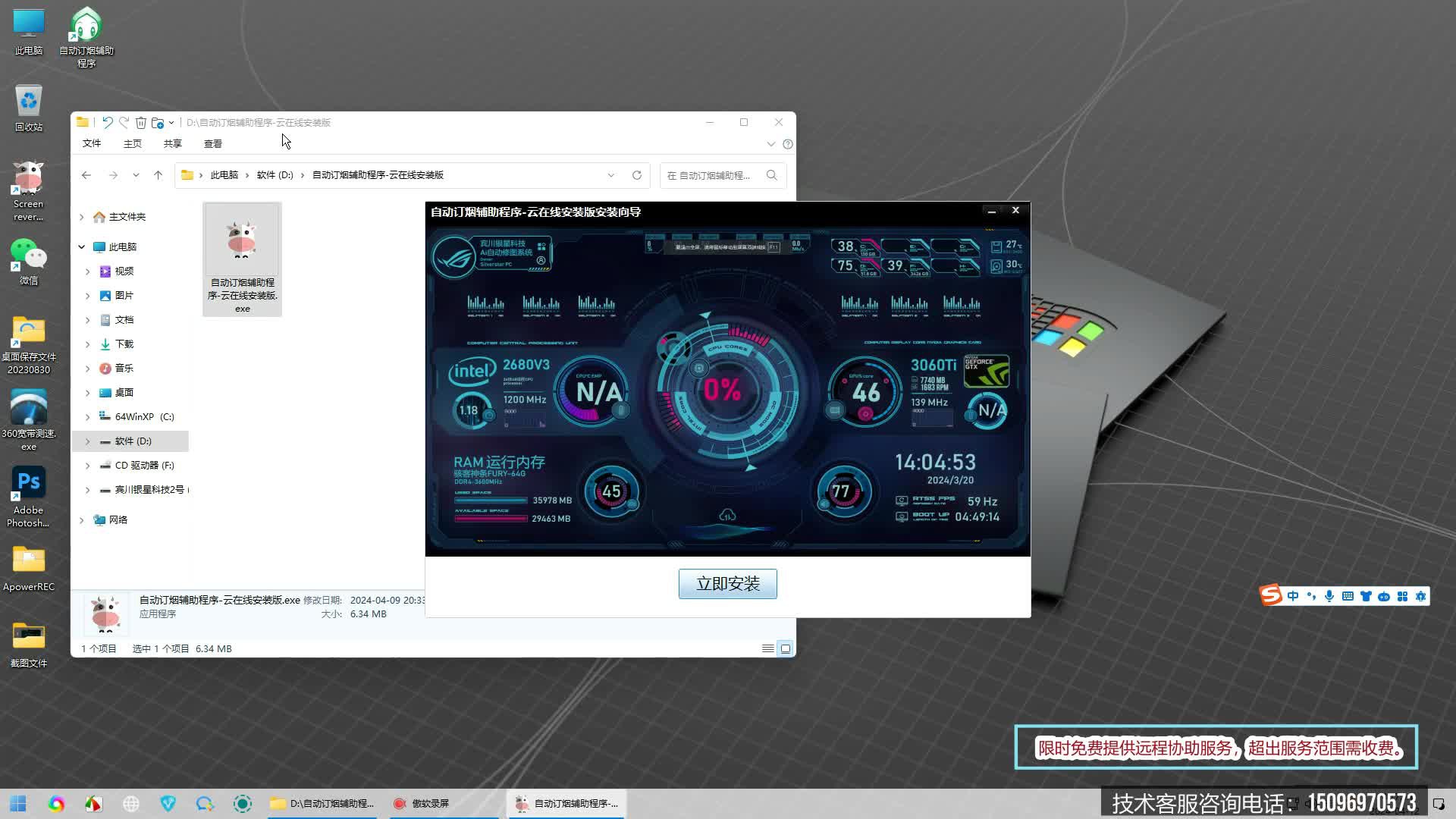Open the 主页 ribbon tab
The image size is (1456, 819).
133,143
